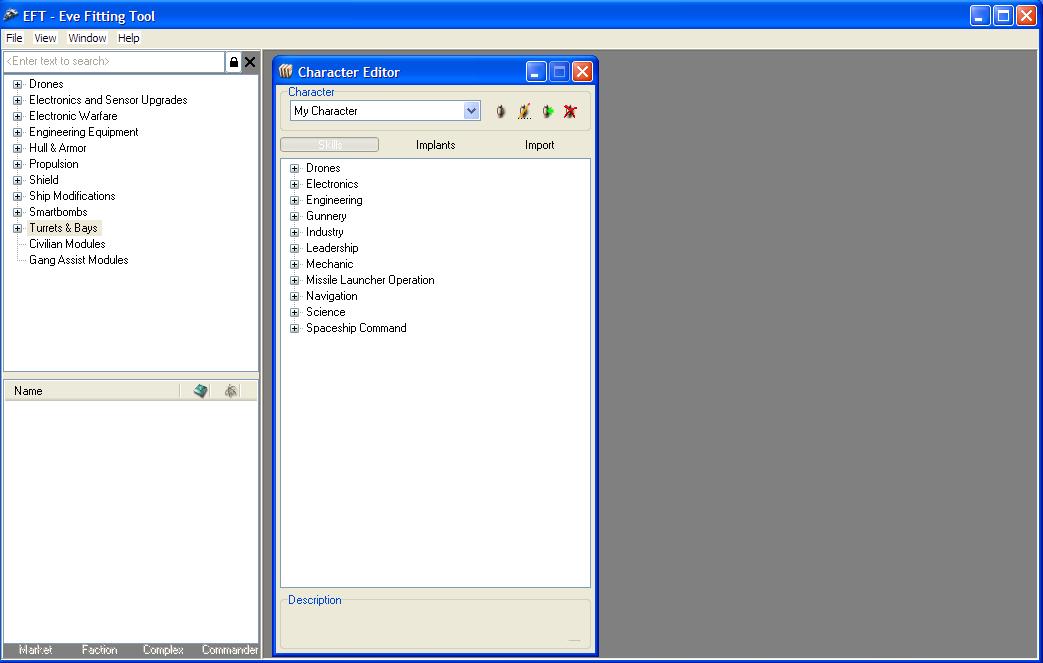This screenshot has height=663, width=1043.
Task: Expand Electronics and Sensor Upgrades category
Action: coord(18,100)
